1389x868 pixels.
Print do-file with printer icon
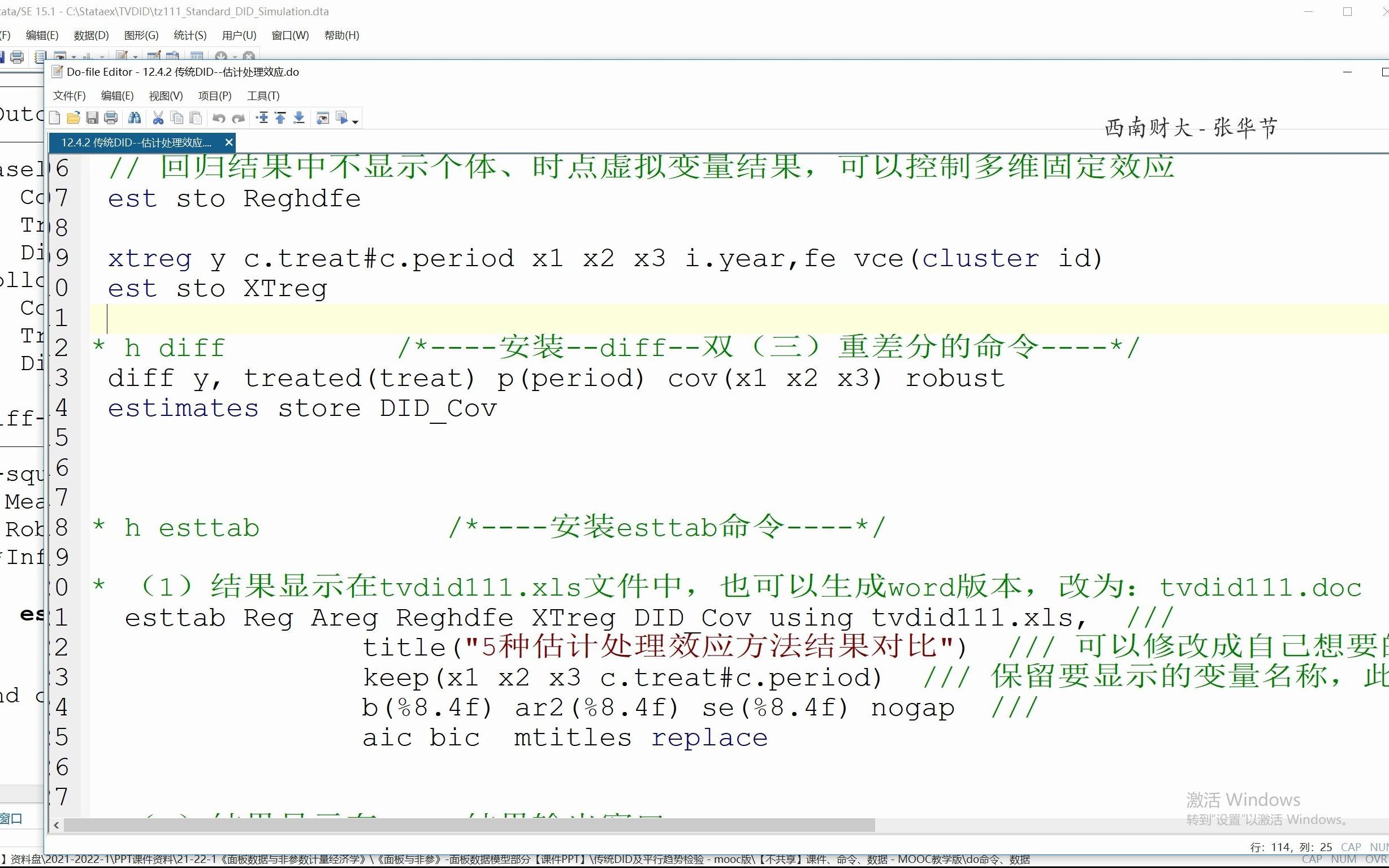[x=111, y=118]
